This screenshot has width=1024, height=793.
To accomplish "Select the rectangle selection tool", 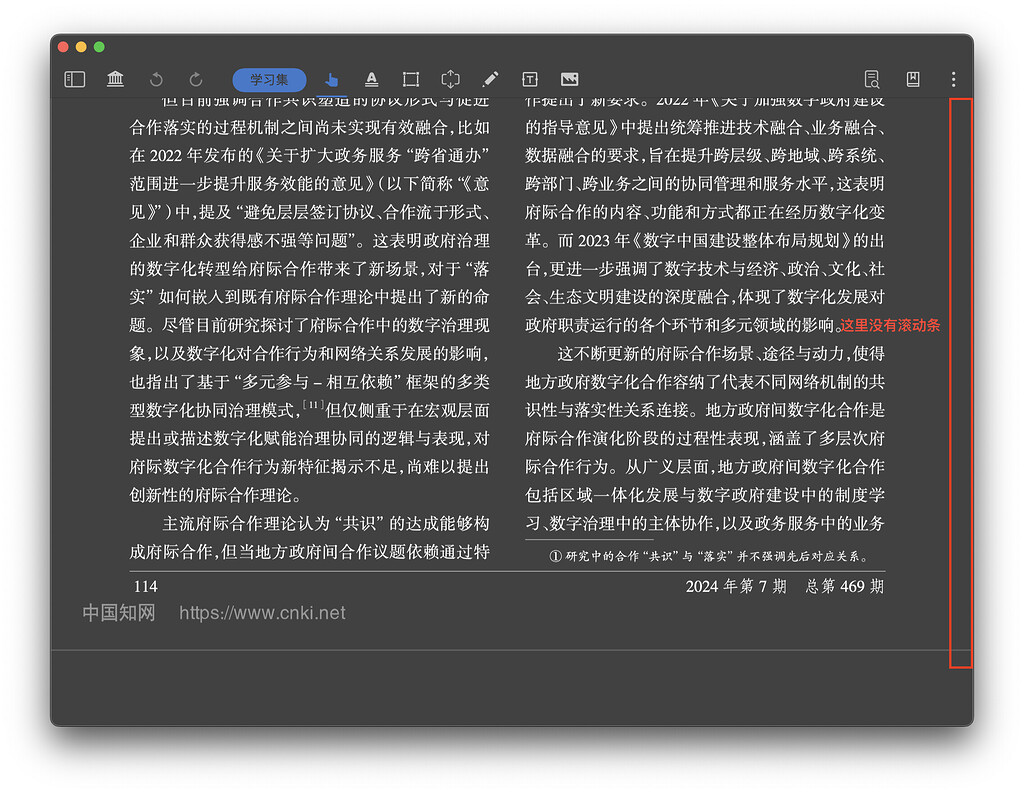I will coord(410,79).
